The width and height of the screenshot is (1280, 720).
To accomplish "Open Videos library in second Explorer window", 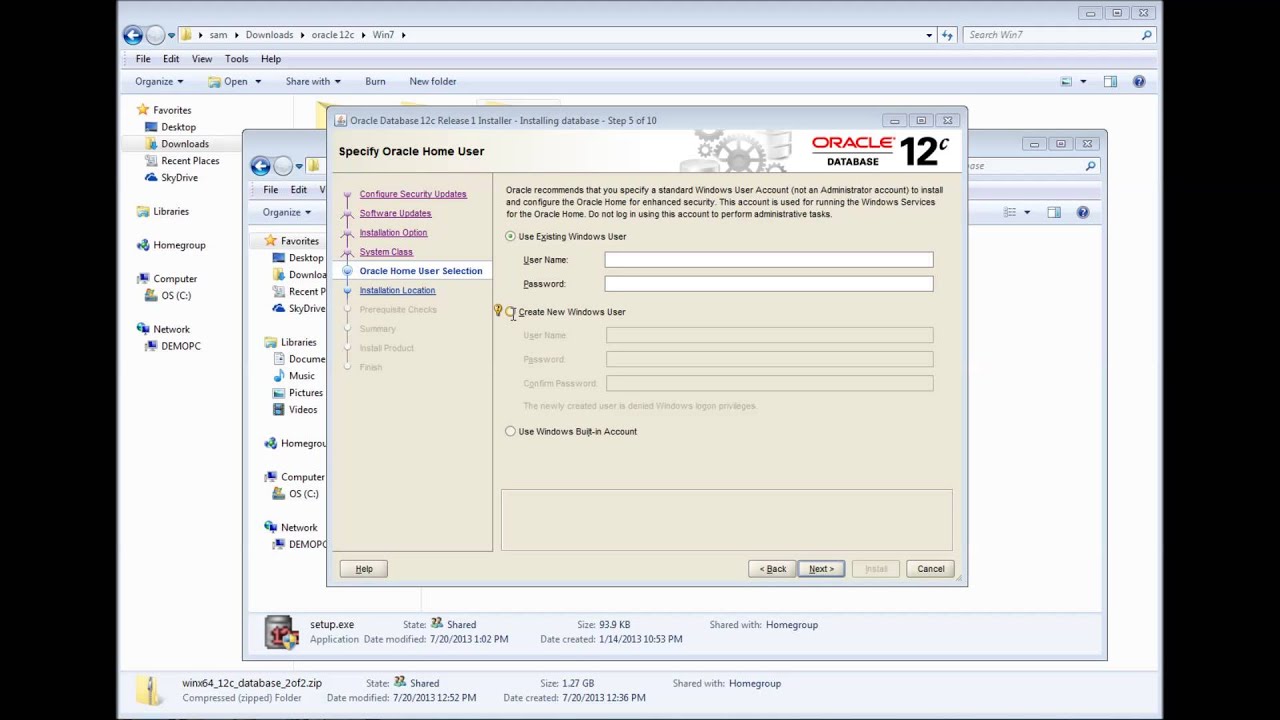I will [x=302, y=410].
